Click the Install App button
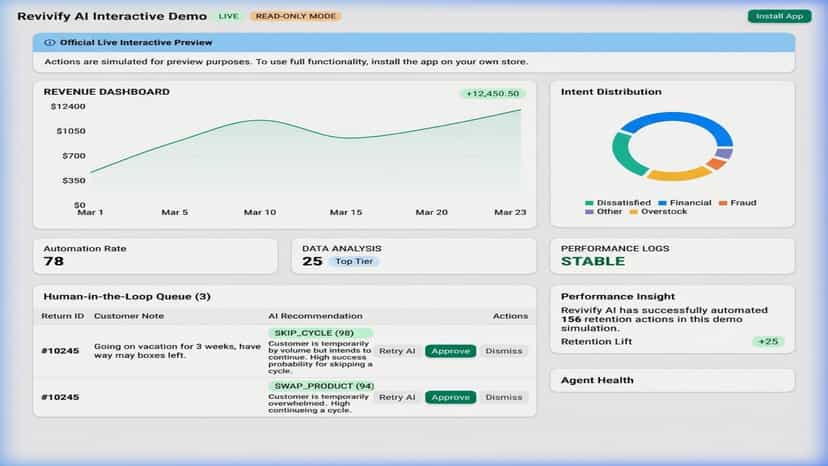The width and height of the screenshot is (828, 466). [x=779, y=16]
